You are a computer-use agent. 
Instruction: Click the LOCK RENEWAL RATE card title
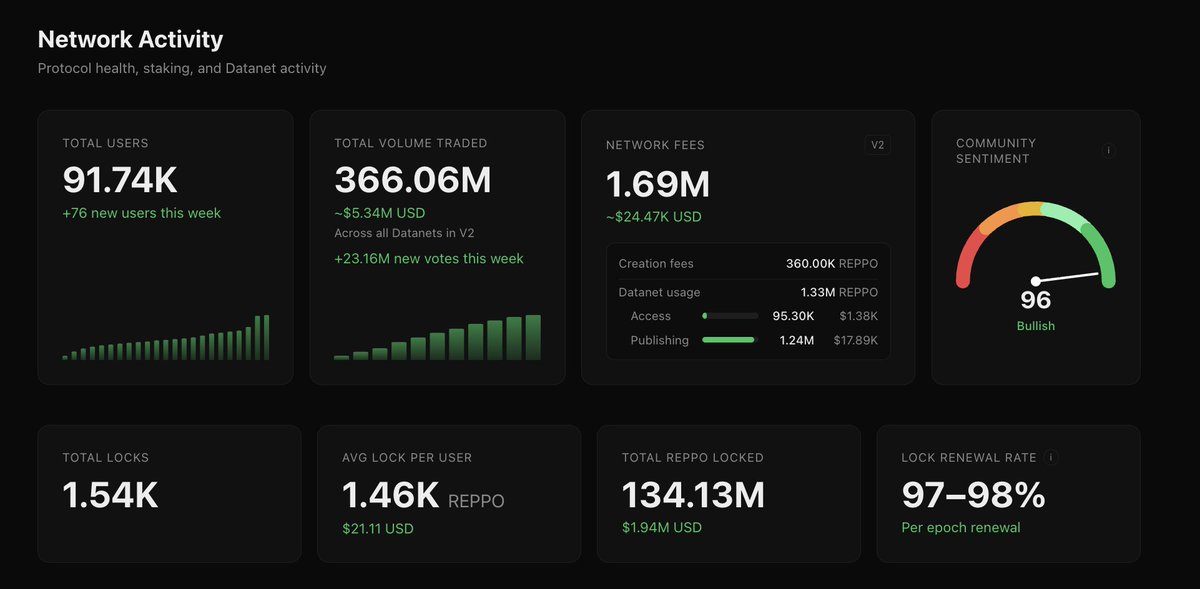pos(969,458)
